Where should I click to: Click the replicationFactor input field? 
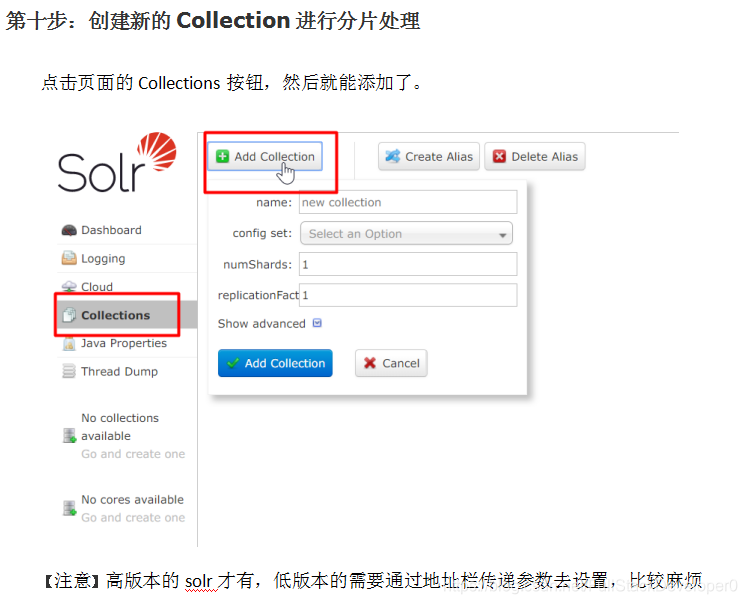408,295
